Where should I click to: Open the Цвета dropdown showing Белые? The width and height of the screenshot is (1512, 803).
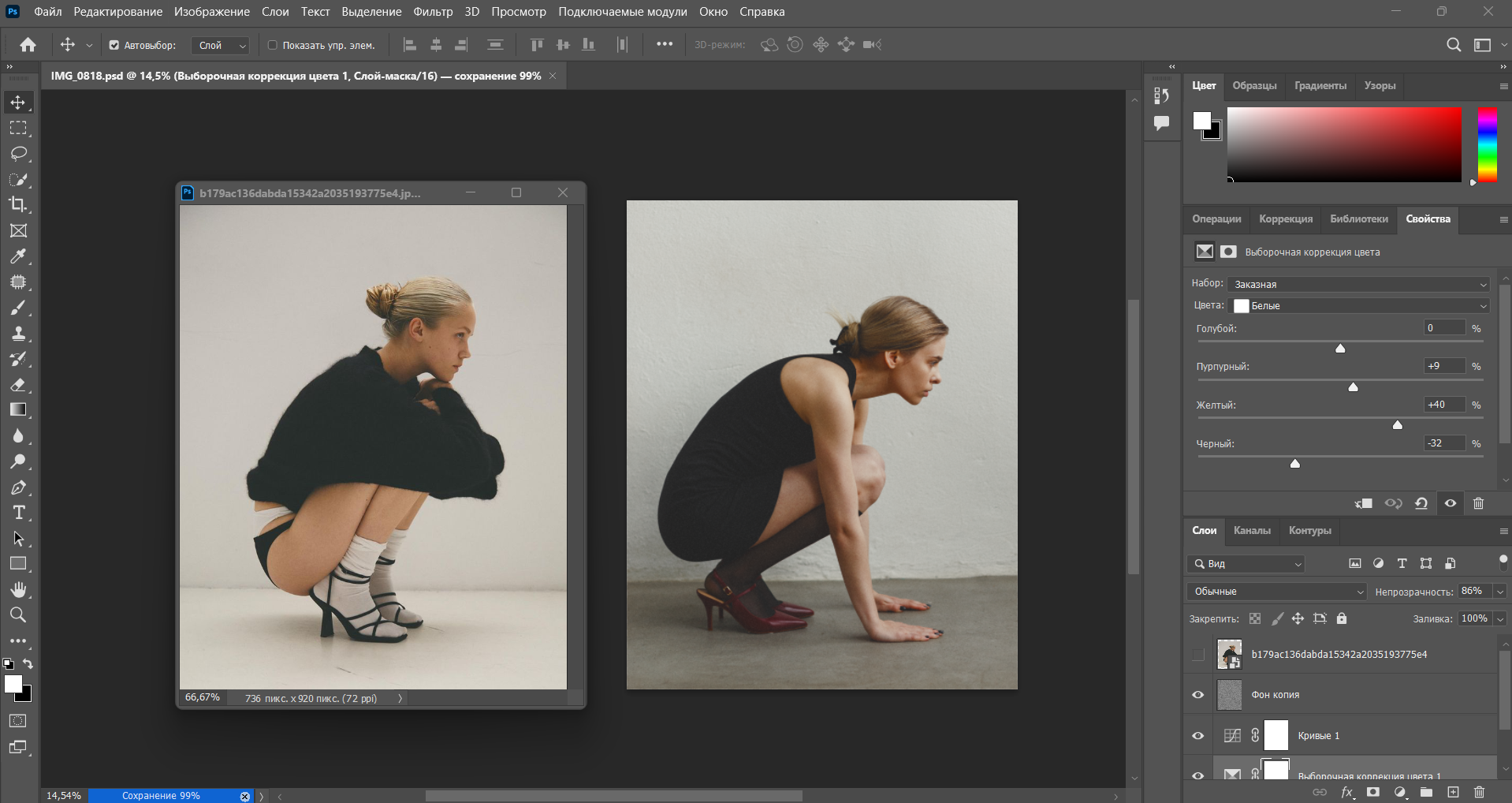1360,306
